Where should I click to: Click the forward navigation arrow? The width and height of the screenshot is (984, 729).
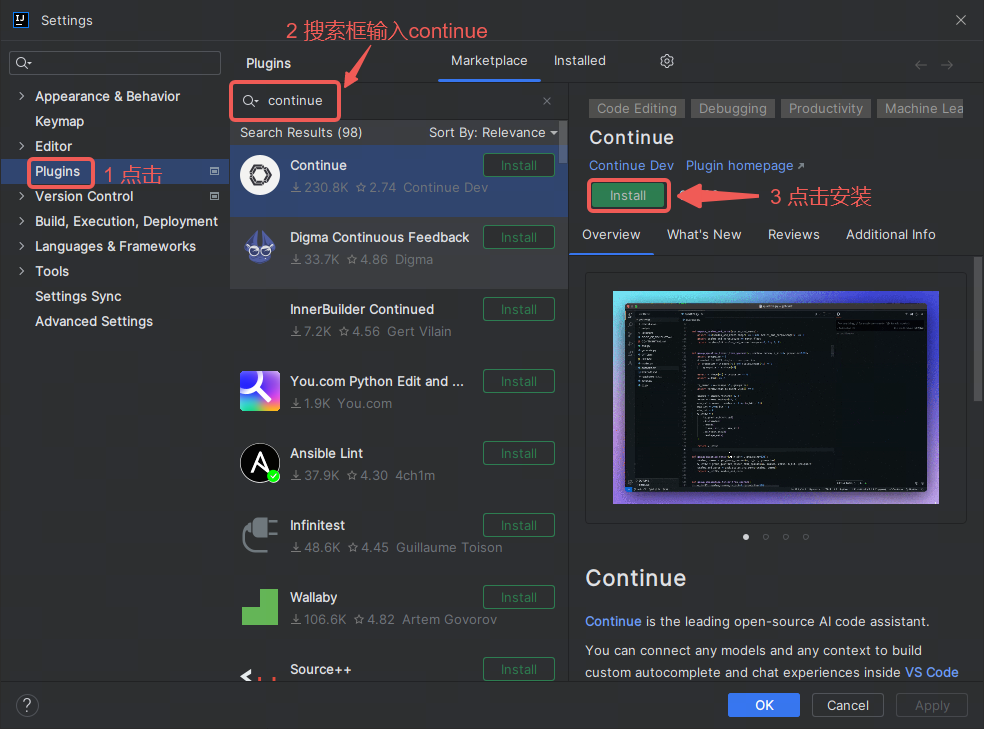(x=947, y=65)
